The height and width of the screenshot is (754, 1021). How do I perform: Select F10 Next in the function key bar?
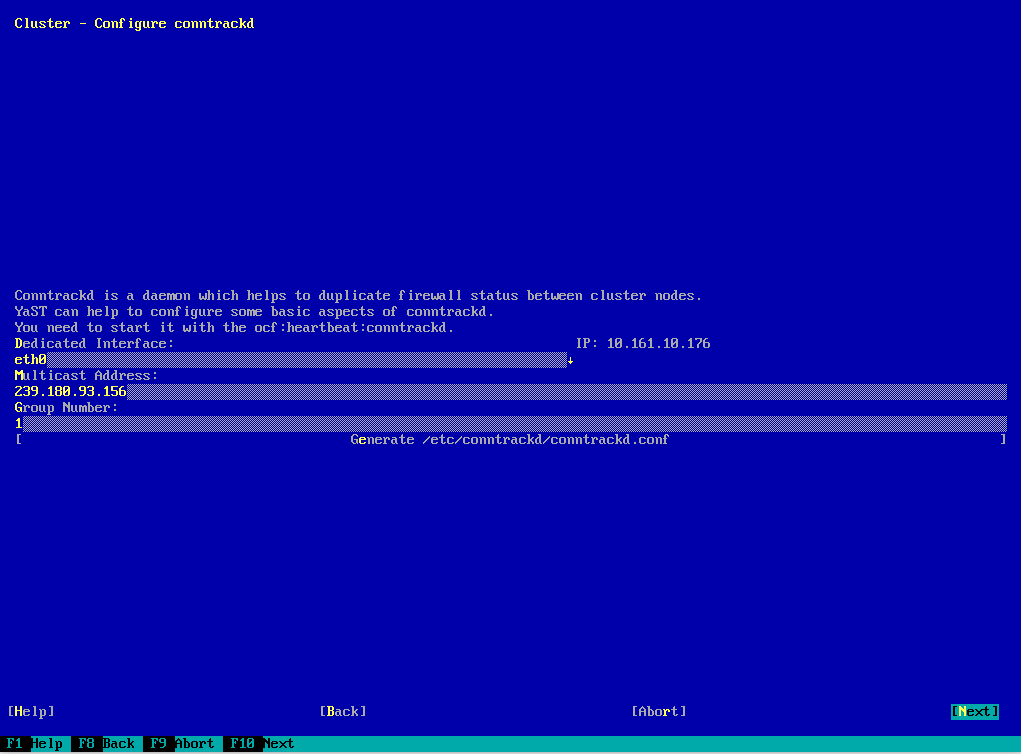click(260, 744)
